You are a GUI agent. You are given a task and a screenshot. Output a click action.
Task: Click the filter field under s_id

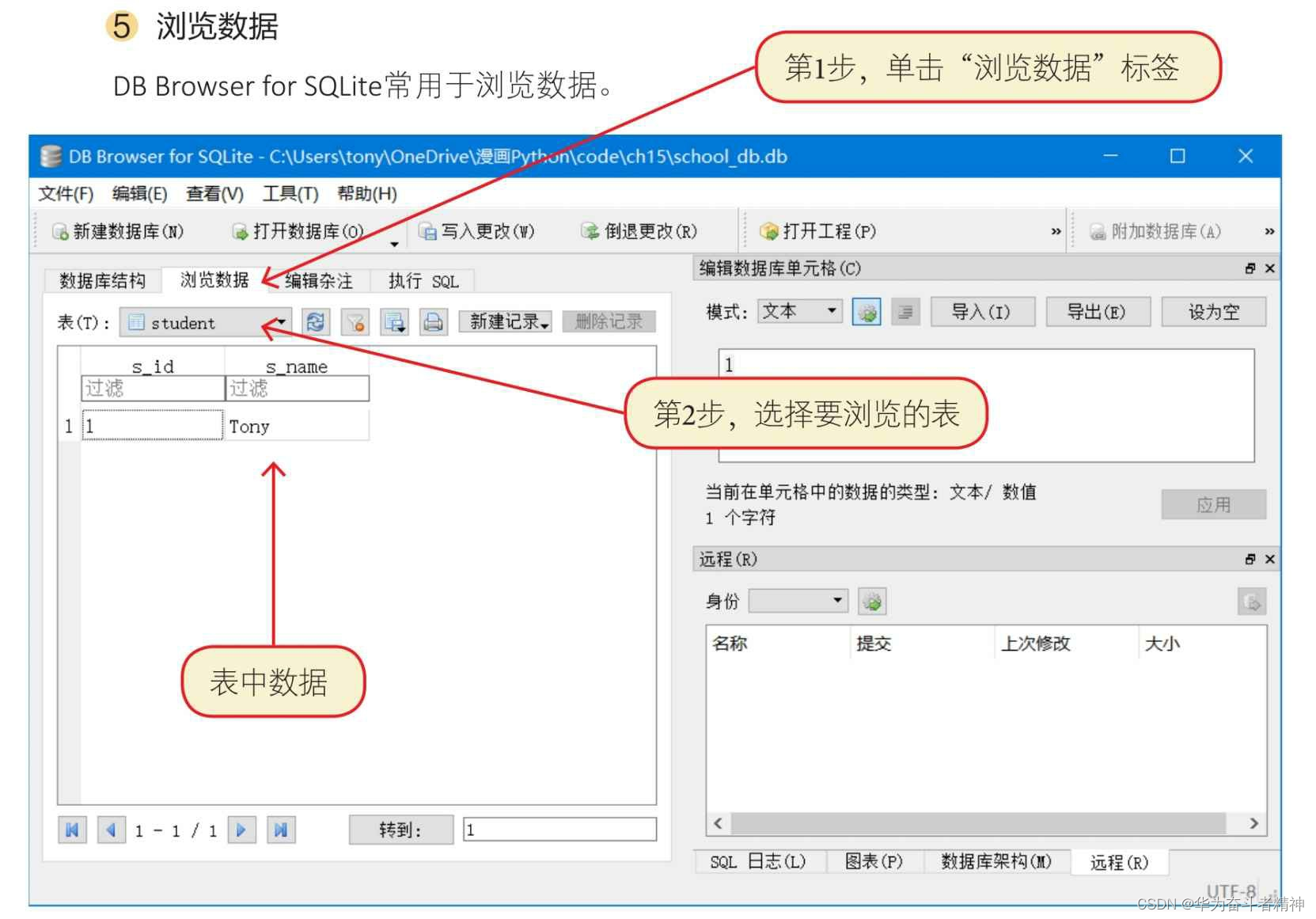point(153,389)
